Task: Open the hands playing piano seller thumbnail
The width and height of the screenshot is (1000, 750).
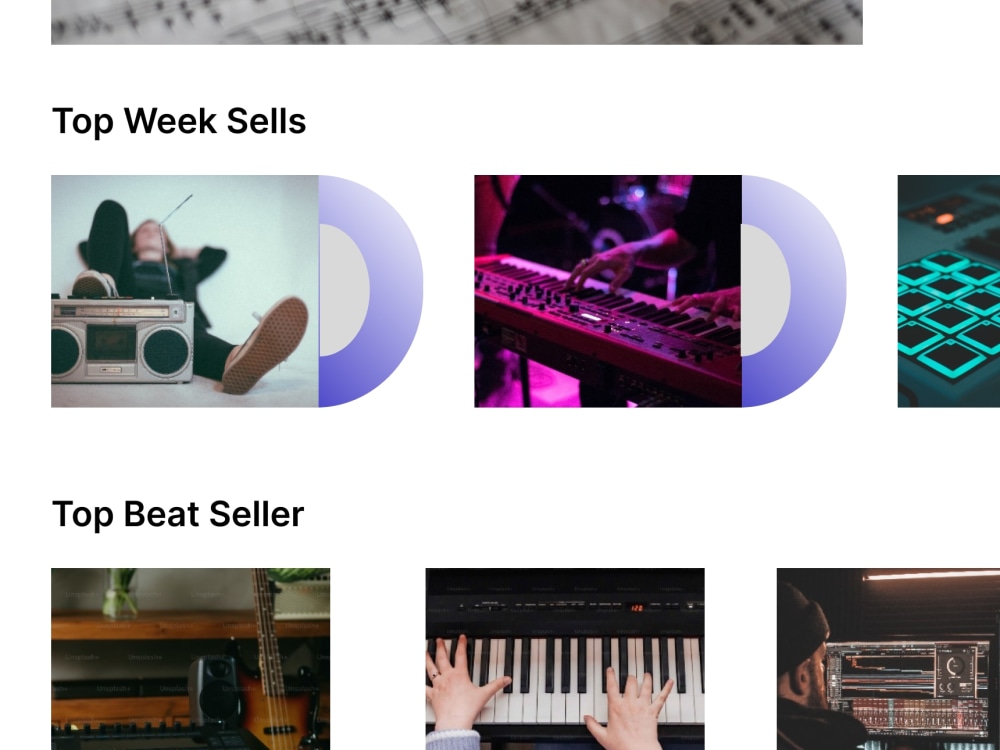Action: pos(565,659)
